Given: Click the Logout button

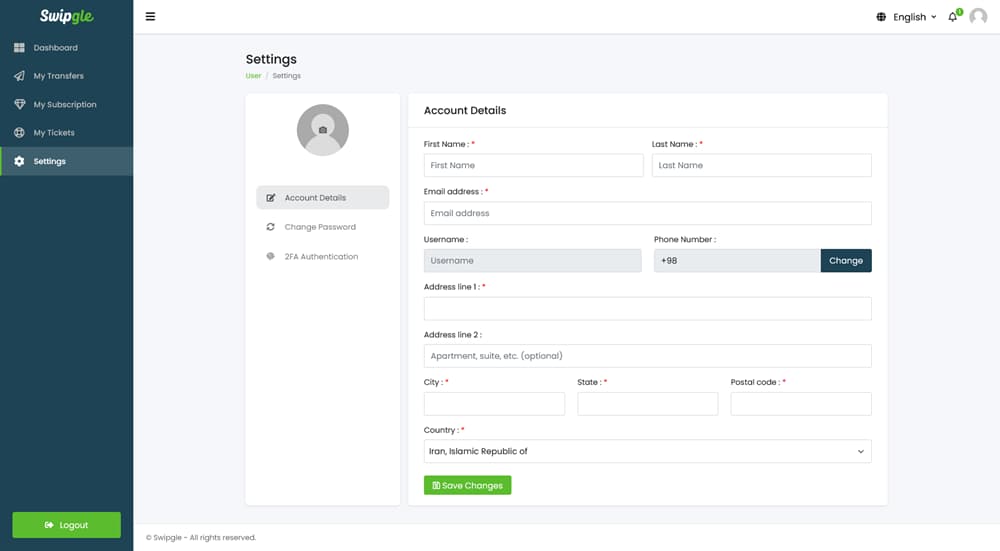Looking at the screenshot, I should click(66, 525).
